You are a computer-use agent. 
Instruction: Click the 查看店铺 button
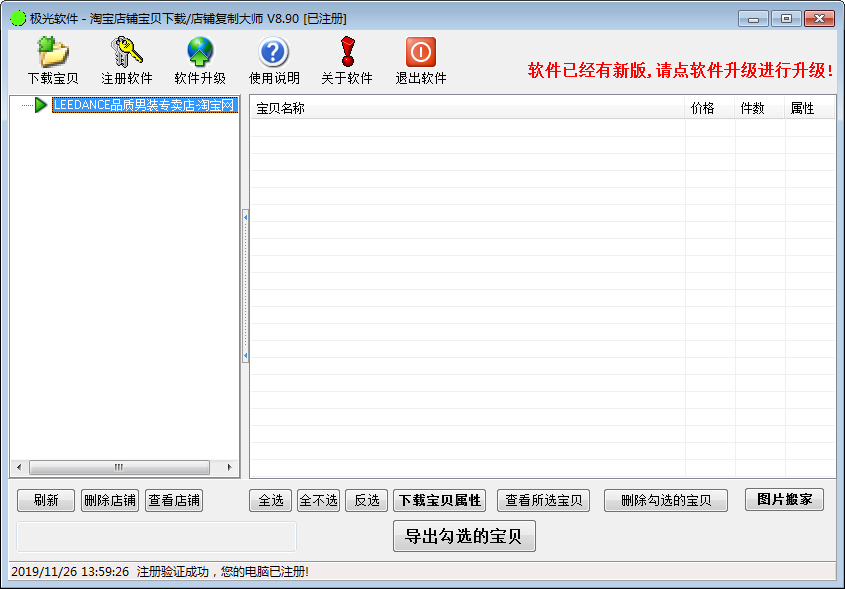174,501
